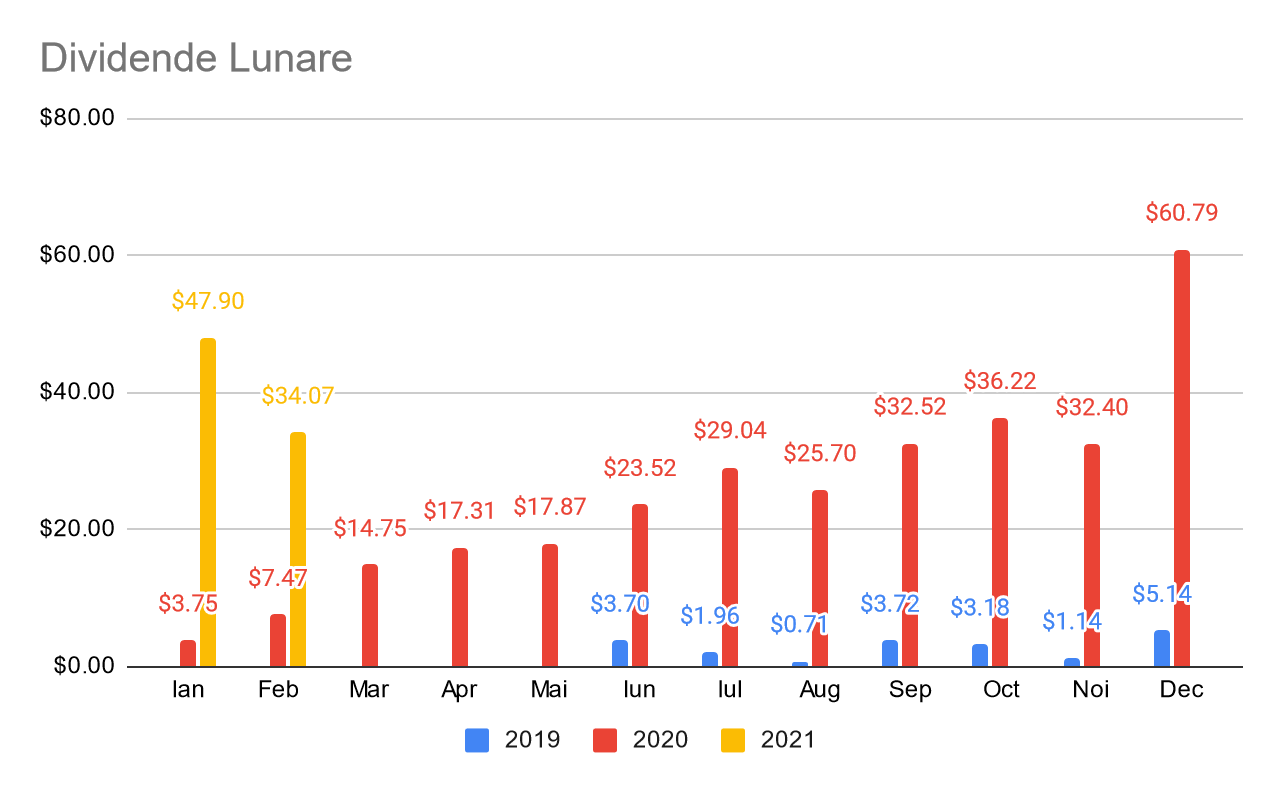This screenshot has height=792, width=1282.
Task: Select the red 2020 bar for Iul
Action: [730, 567]
